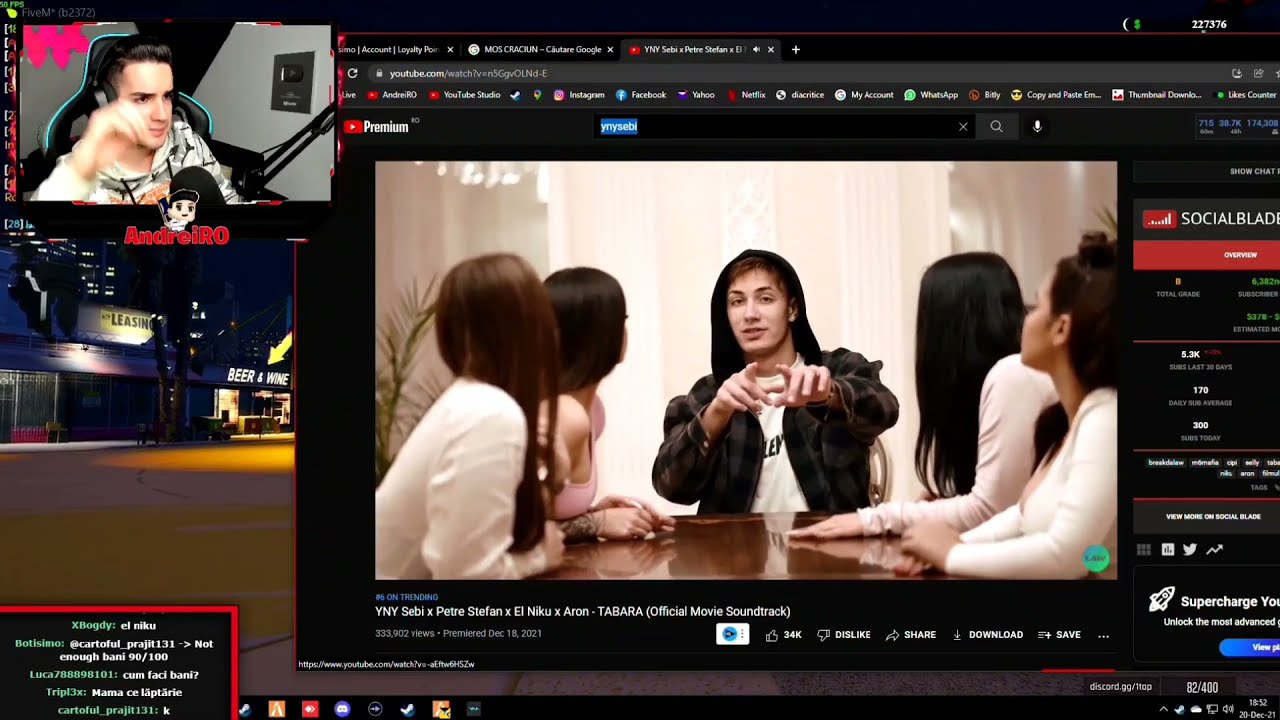Open the Netflix bookmark
Image resolution: width=1280 pixels, height=720 pixels.
746,95
